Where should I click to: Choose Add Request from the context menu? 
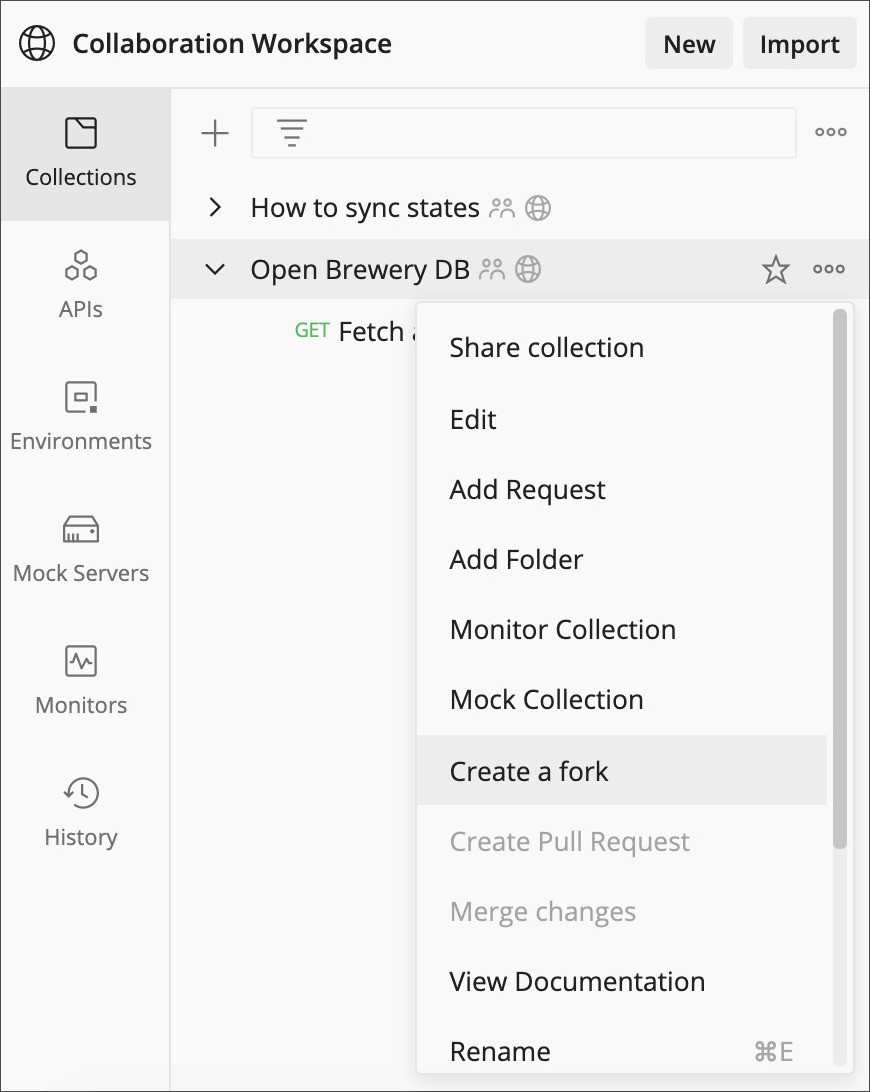(621, 490)
